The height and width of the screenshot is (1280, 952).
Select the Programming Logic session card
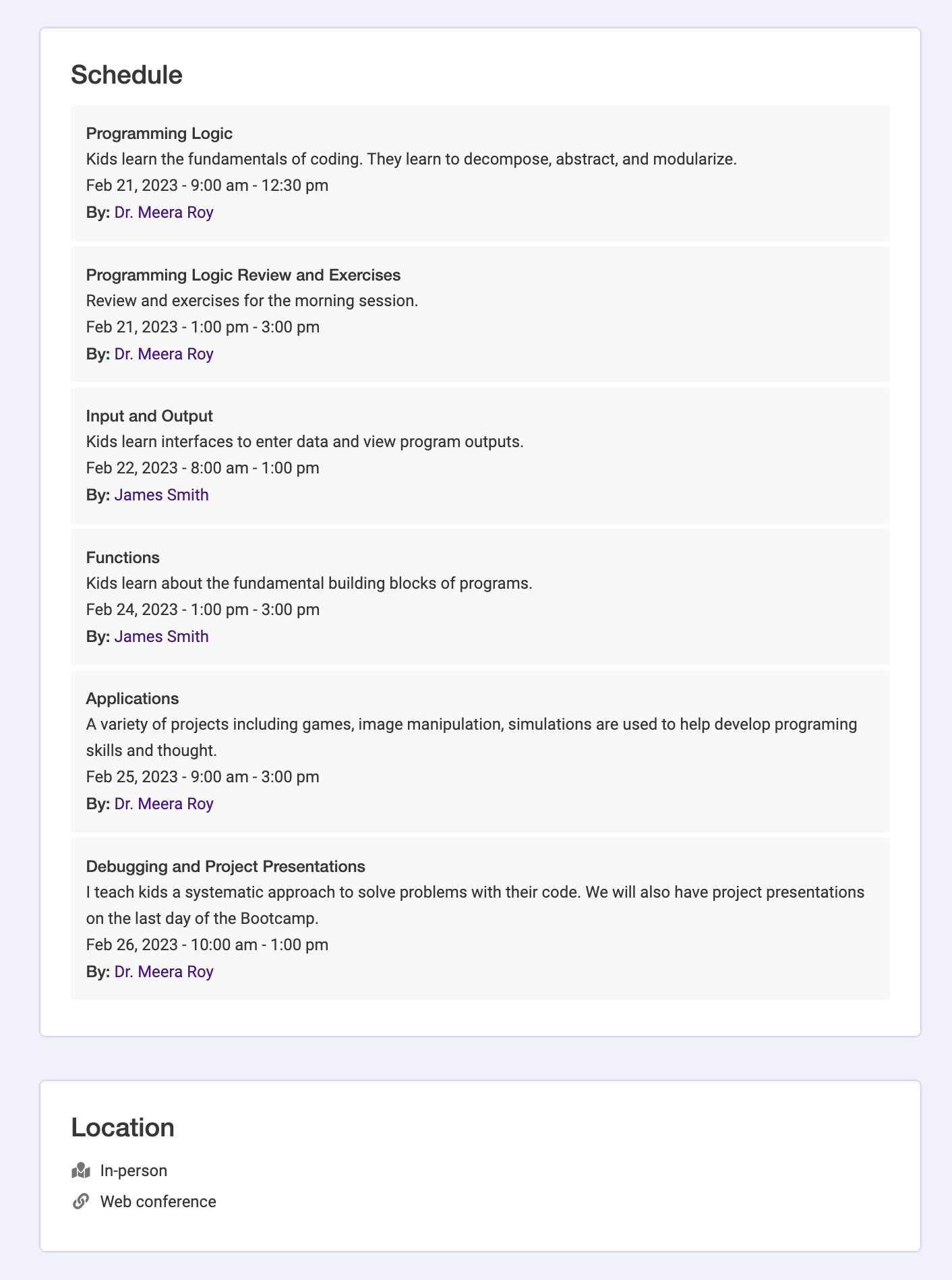tap(479, 172)
